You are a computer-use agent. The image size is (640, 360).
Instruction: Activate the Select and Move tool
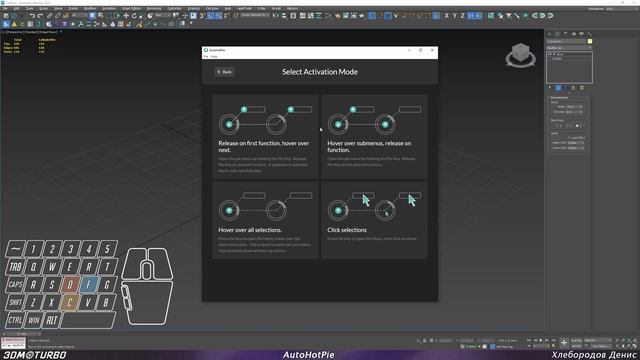[x=126, y=16]
